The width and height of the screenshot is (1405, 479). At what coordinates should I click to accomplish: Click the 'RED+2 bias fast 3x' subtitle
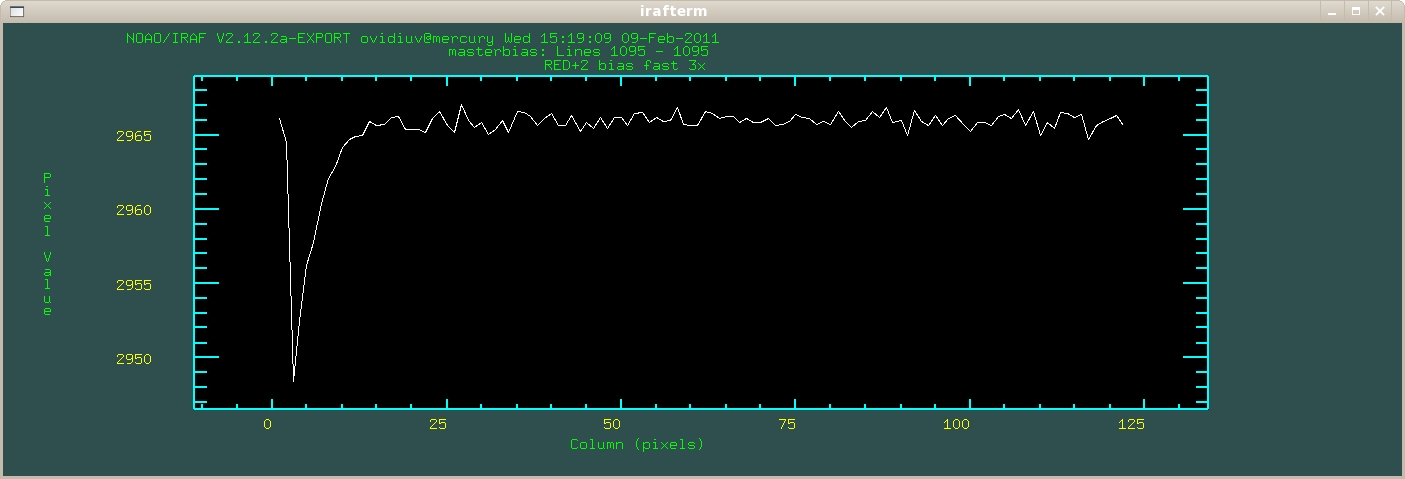point(626,64)
